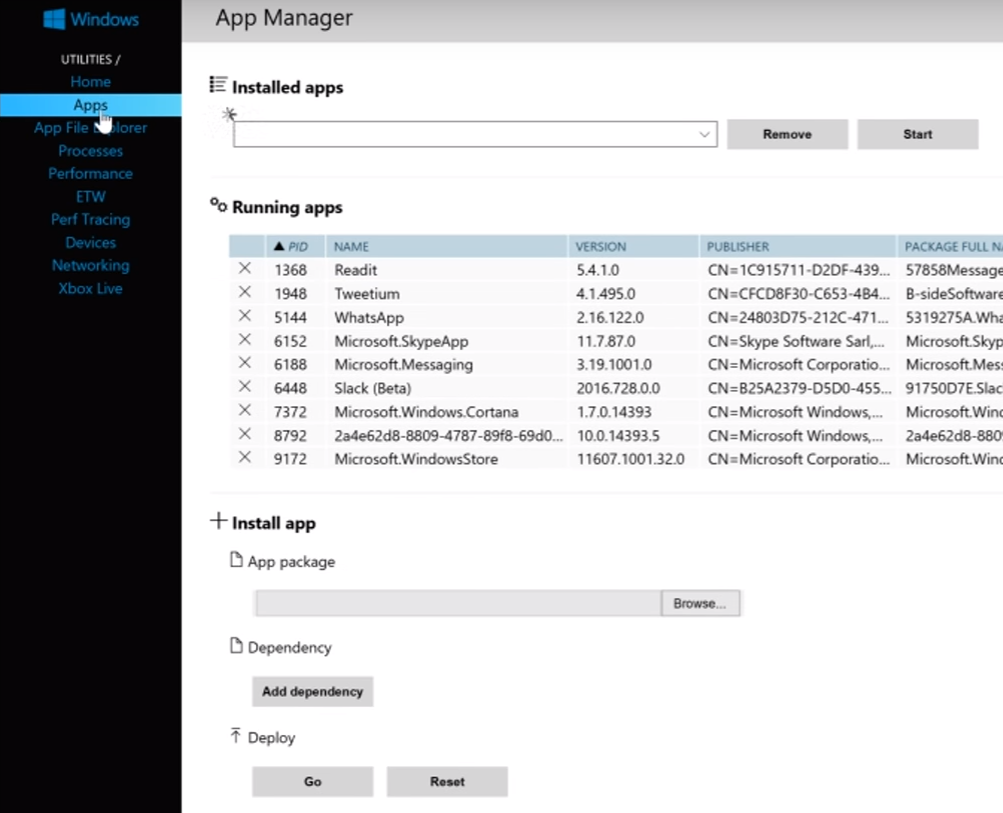Open the installed apps dropdown
Image resolution: width=1003 pixels, height=813 pixels.
475,134
